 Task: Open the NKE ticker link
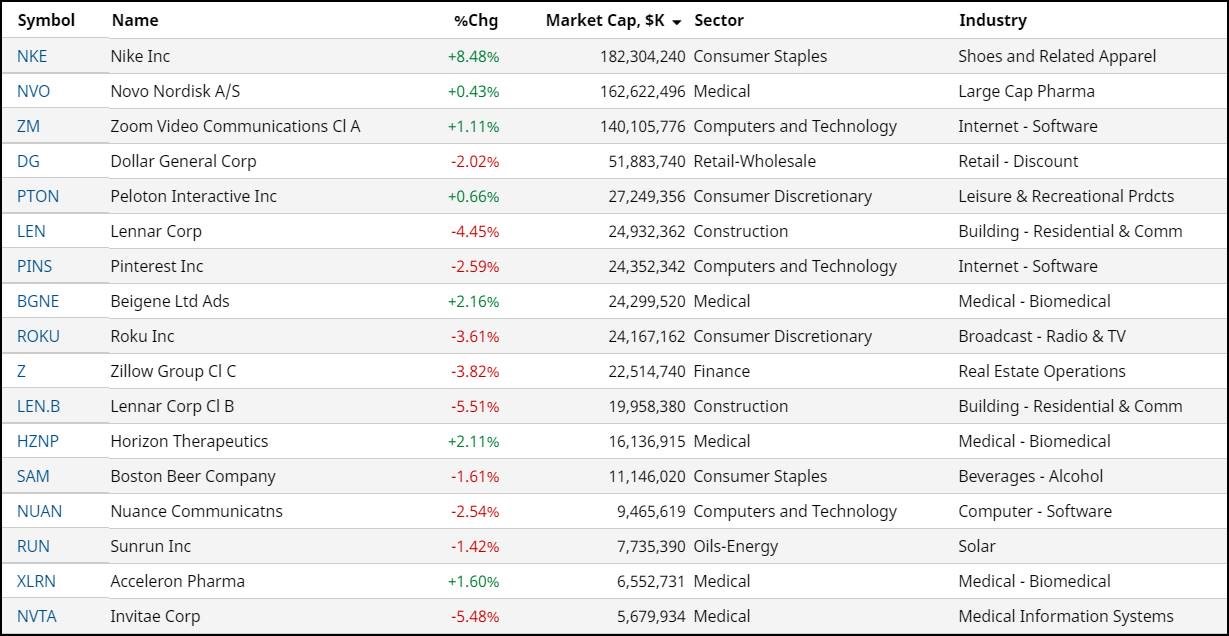pos(32,56)
